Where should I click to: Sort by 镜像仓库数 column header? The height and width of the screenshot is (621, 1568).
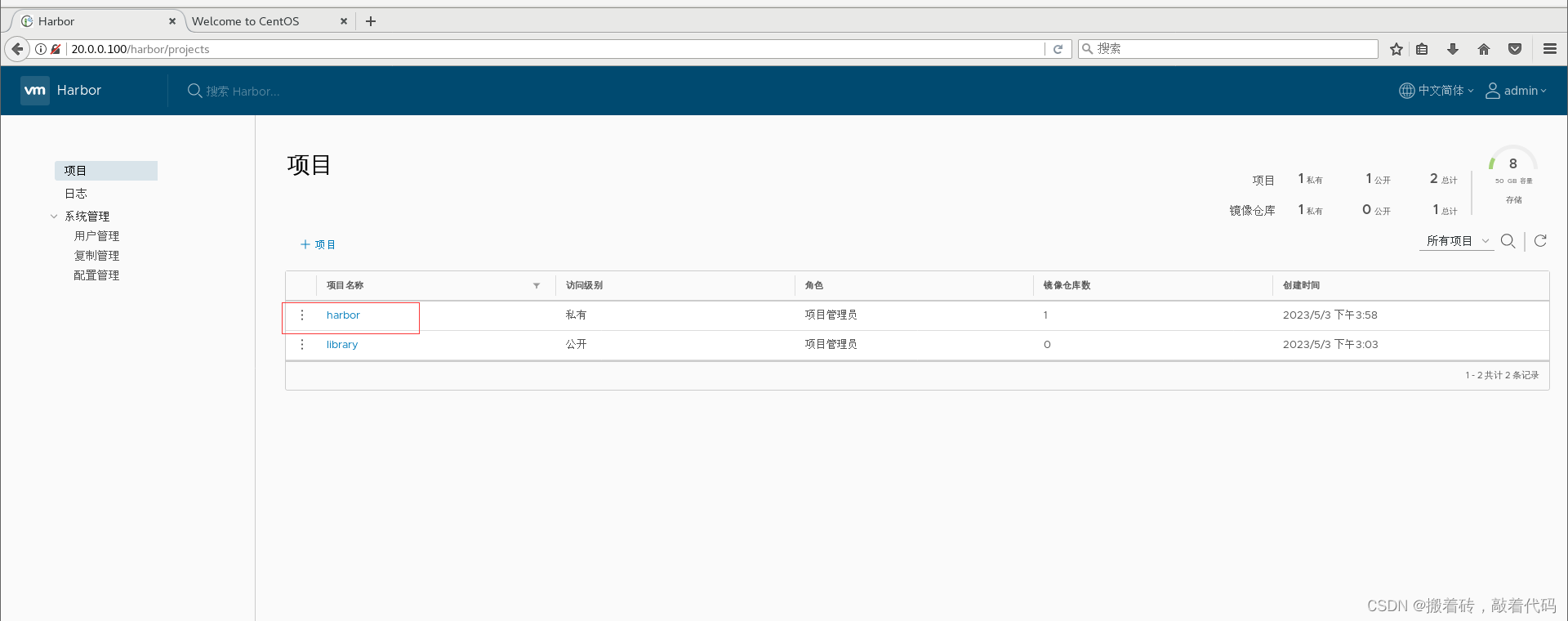pyautogui.click(x=1067, y=286)
